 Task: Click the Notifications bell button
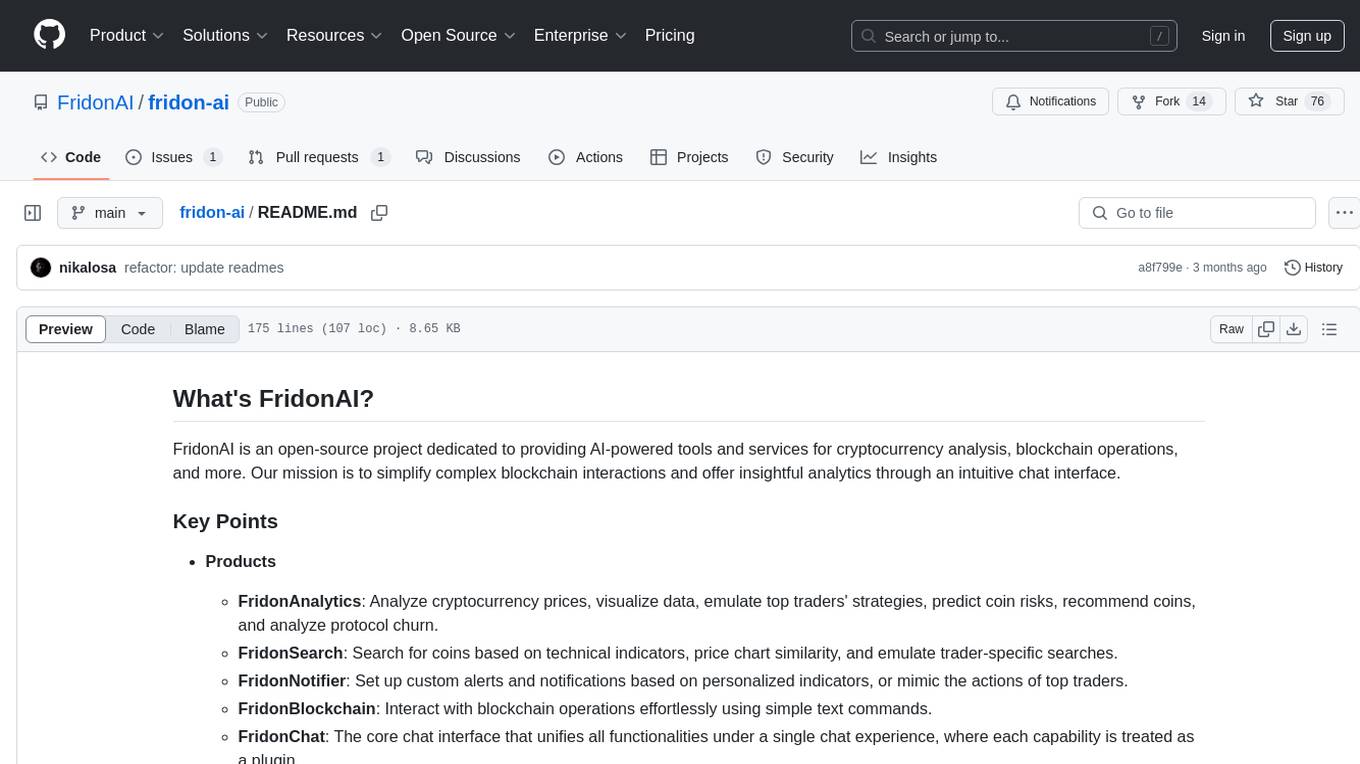1051,102
